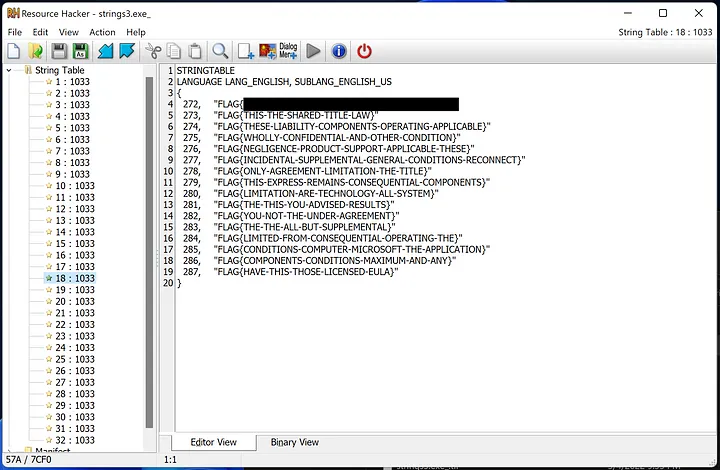Open Find with the magnifier icon

(x=220, y=51)
